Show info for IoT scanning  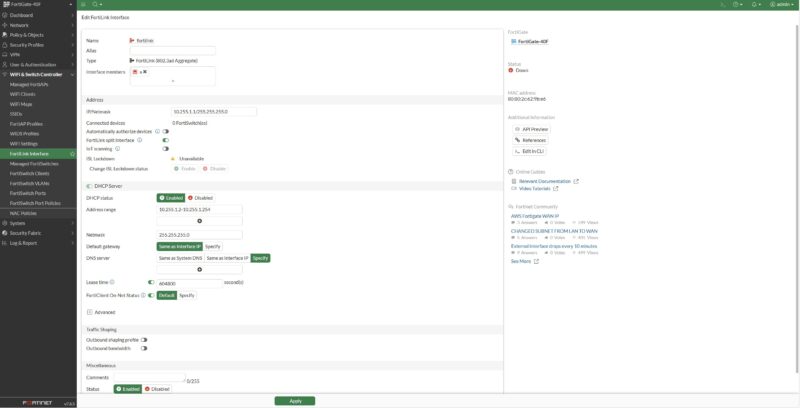point(117,149)
